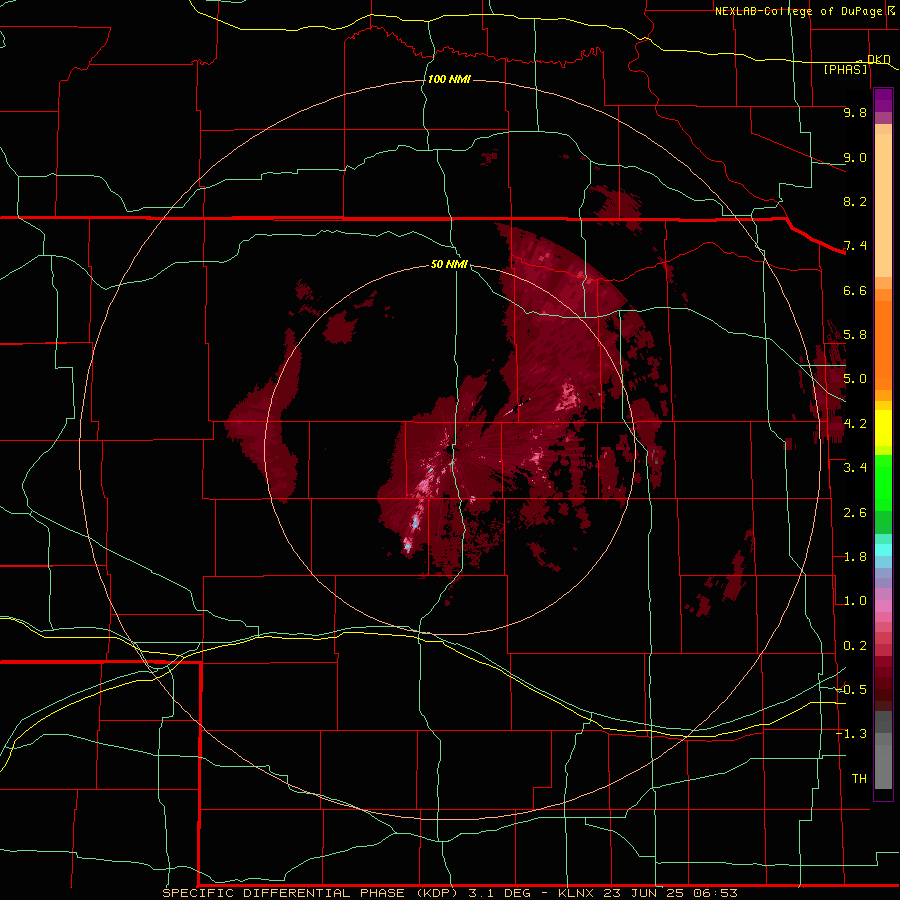This screenshot has height=900, width=900.
Task: Click the NEXLAB-College of DuPage credit text
Action: click(801, 11)
